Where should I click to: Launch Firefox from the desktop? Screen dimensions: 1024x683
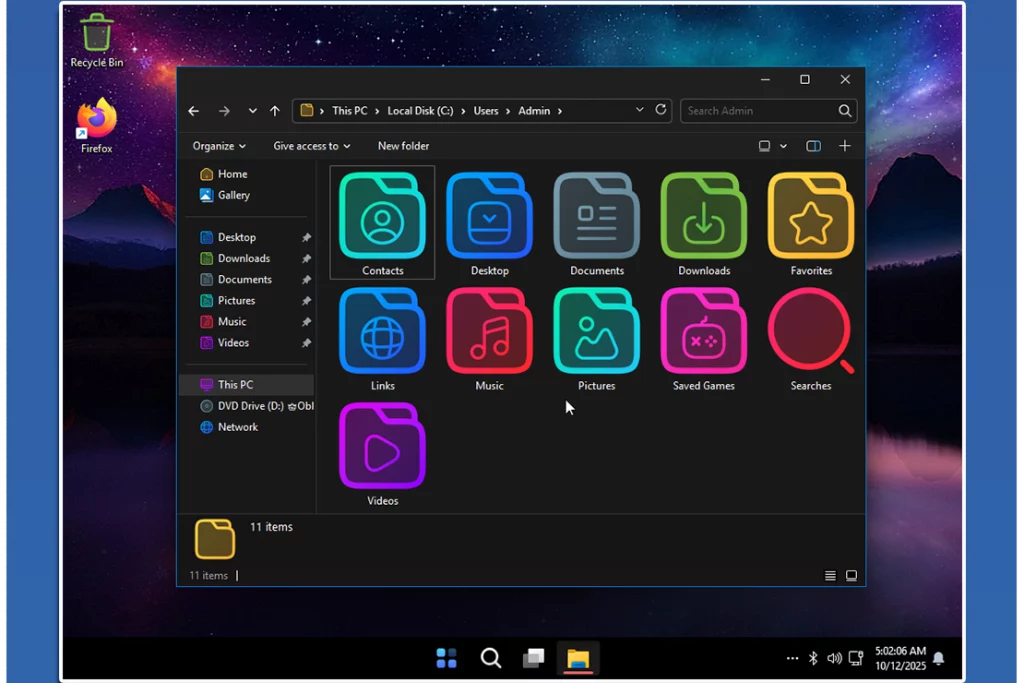(97, 121)
